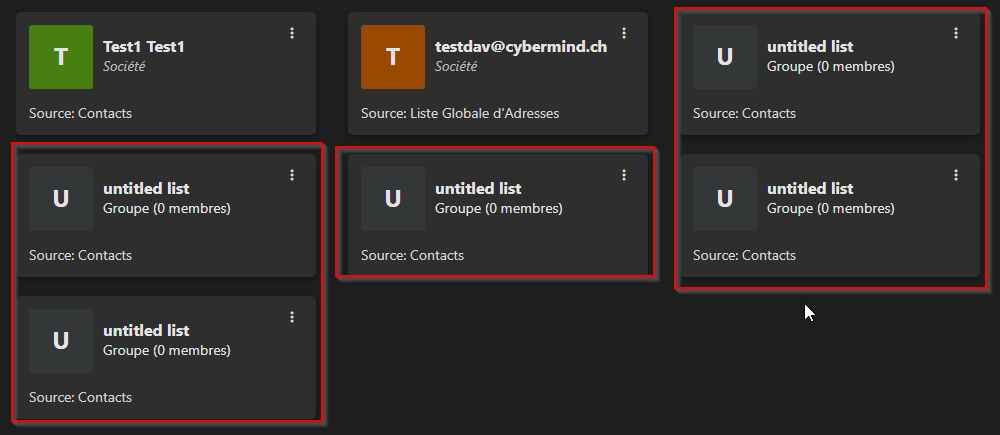The width and height of the screenshot is (1000, 435).
Task: Click 'Société' subtitle under Test1 Test1
Action: tap(125, 66)
